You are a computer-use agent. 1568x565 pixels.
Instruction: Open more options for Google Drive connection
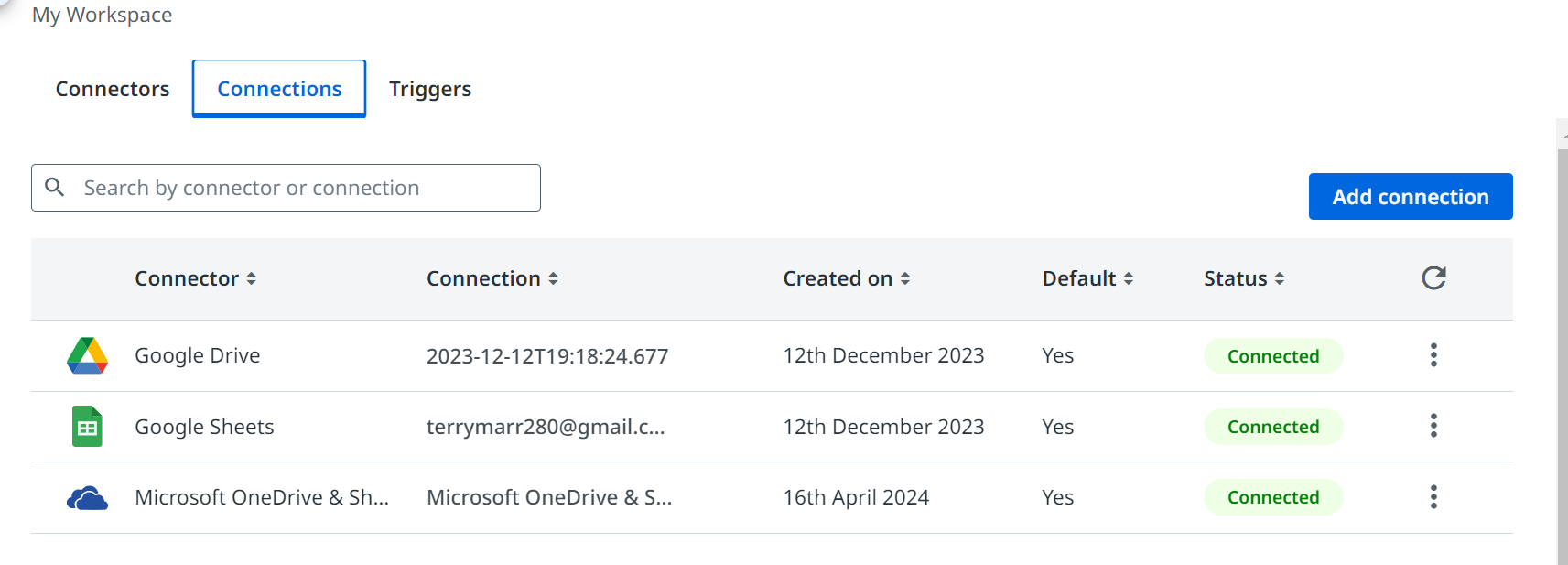1433,355
